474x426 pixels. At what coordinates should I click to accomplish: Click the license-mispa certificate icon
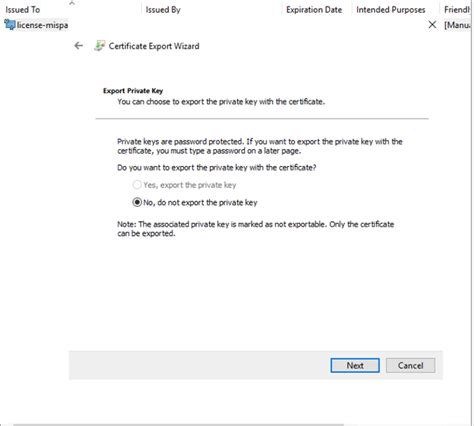[x=10, y=25]
